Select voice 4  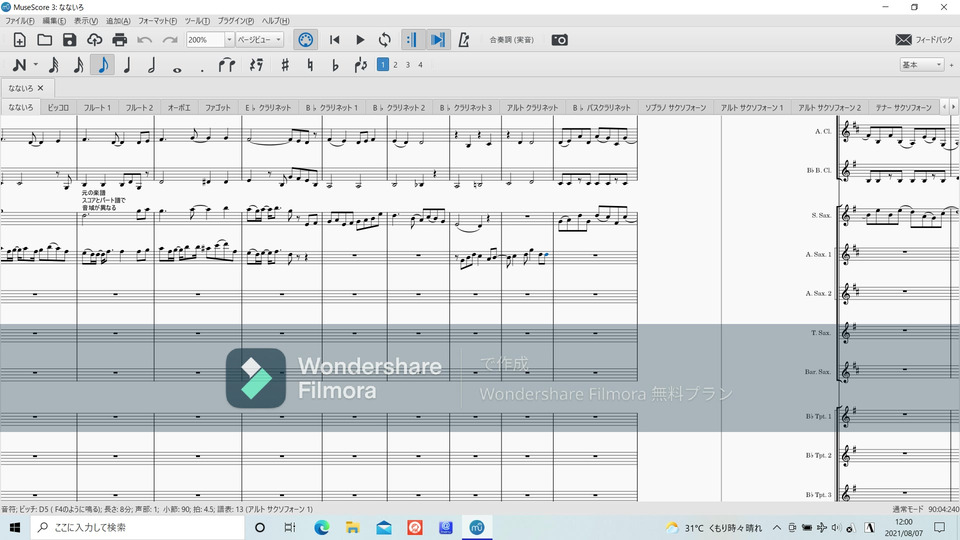421,64
